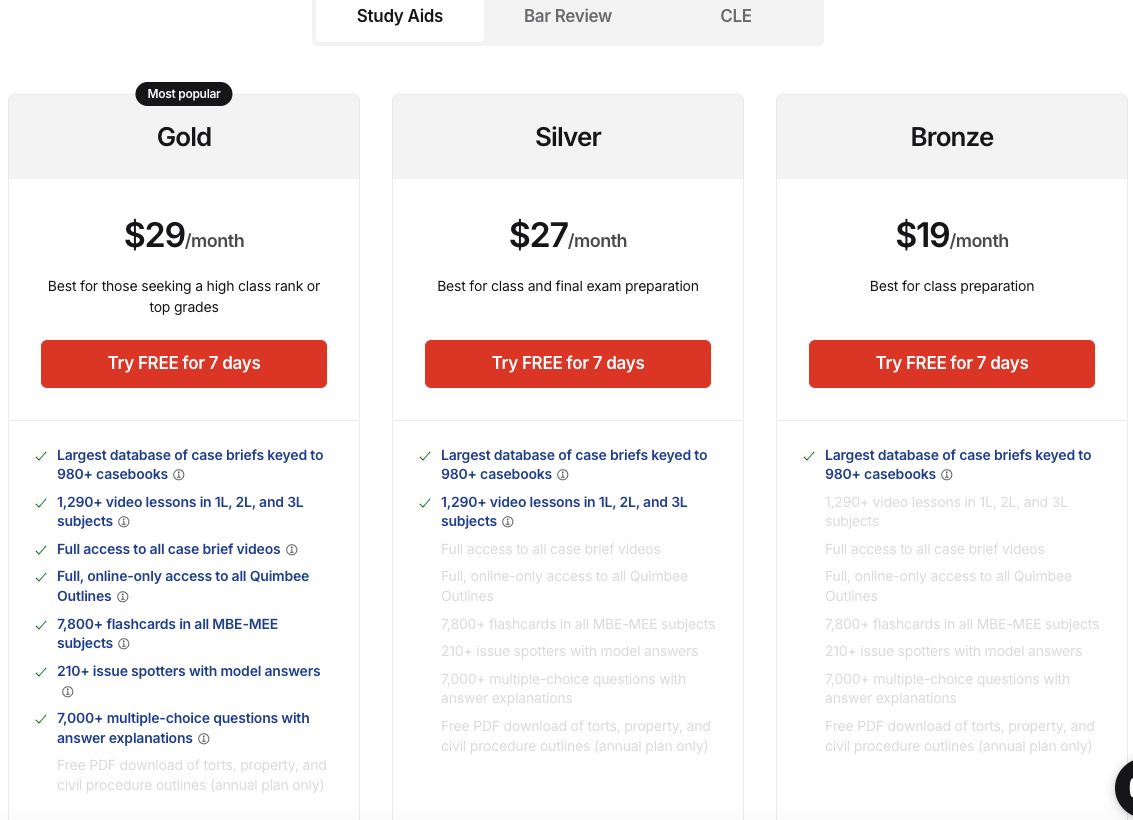1133x820 pixels.
Task: Click info icon under Gold issue spotters feature
Action: pyautogui.click(x=68, y=692)
